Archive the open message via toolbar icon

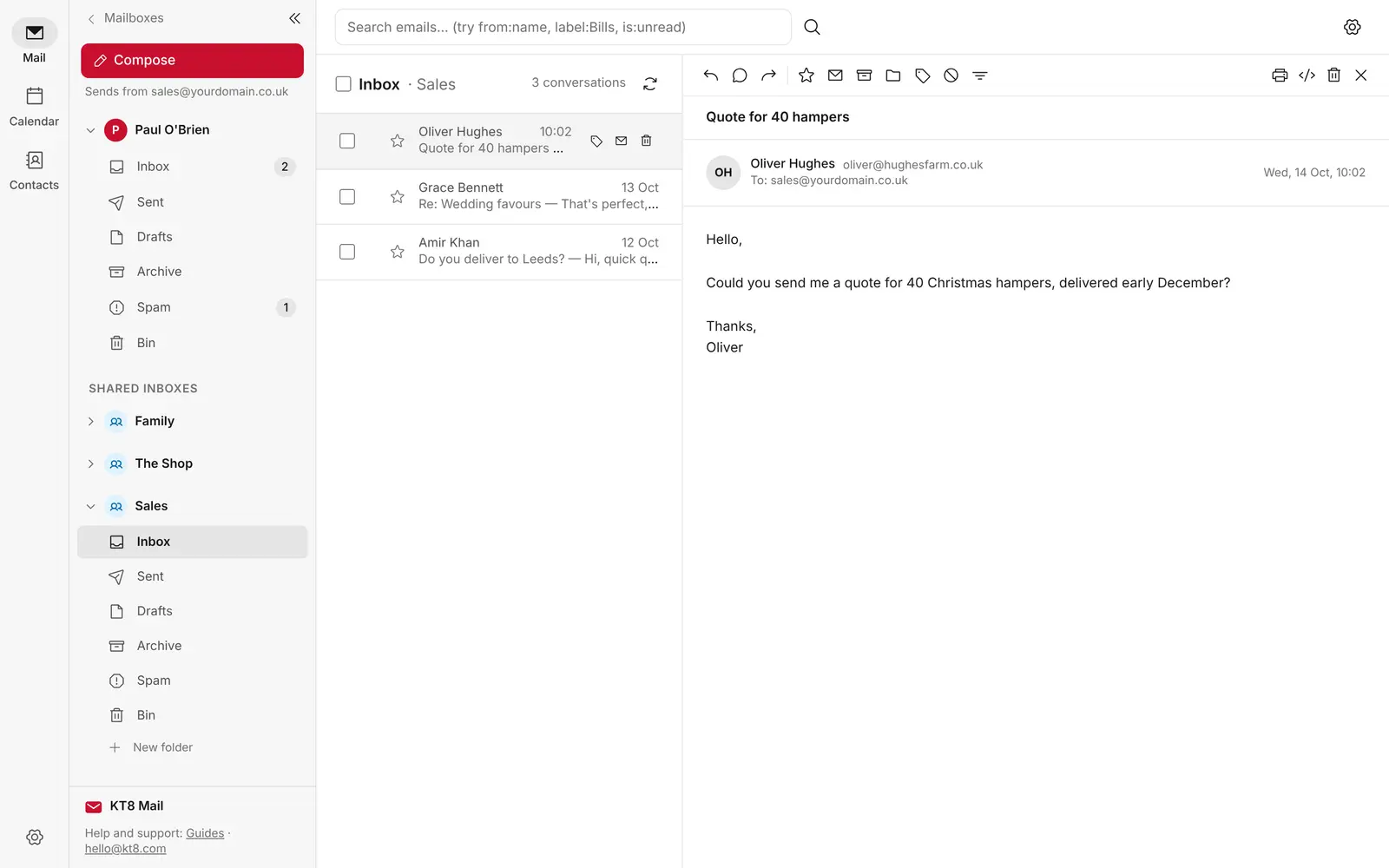point(864,76)
